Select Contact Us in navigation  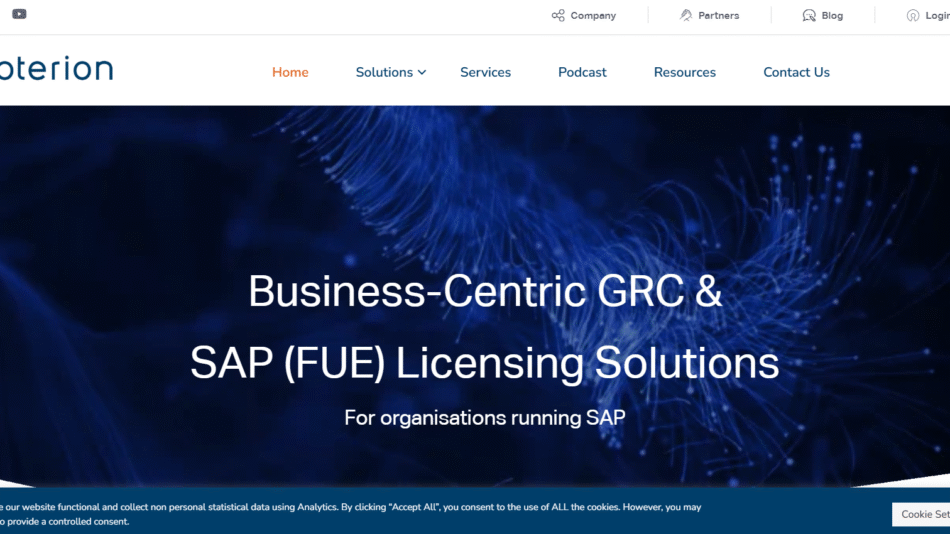click(x=796, y=72)
